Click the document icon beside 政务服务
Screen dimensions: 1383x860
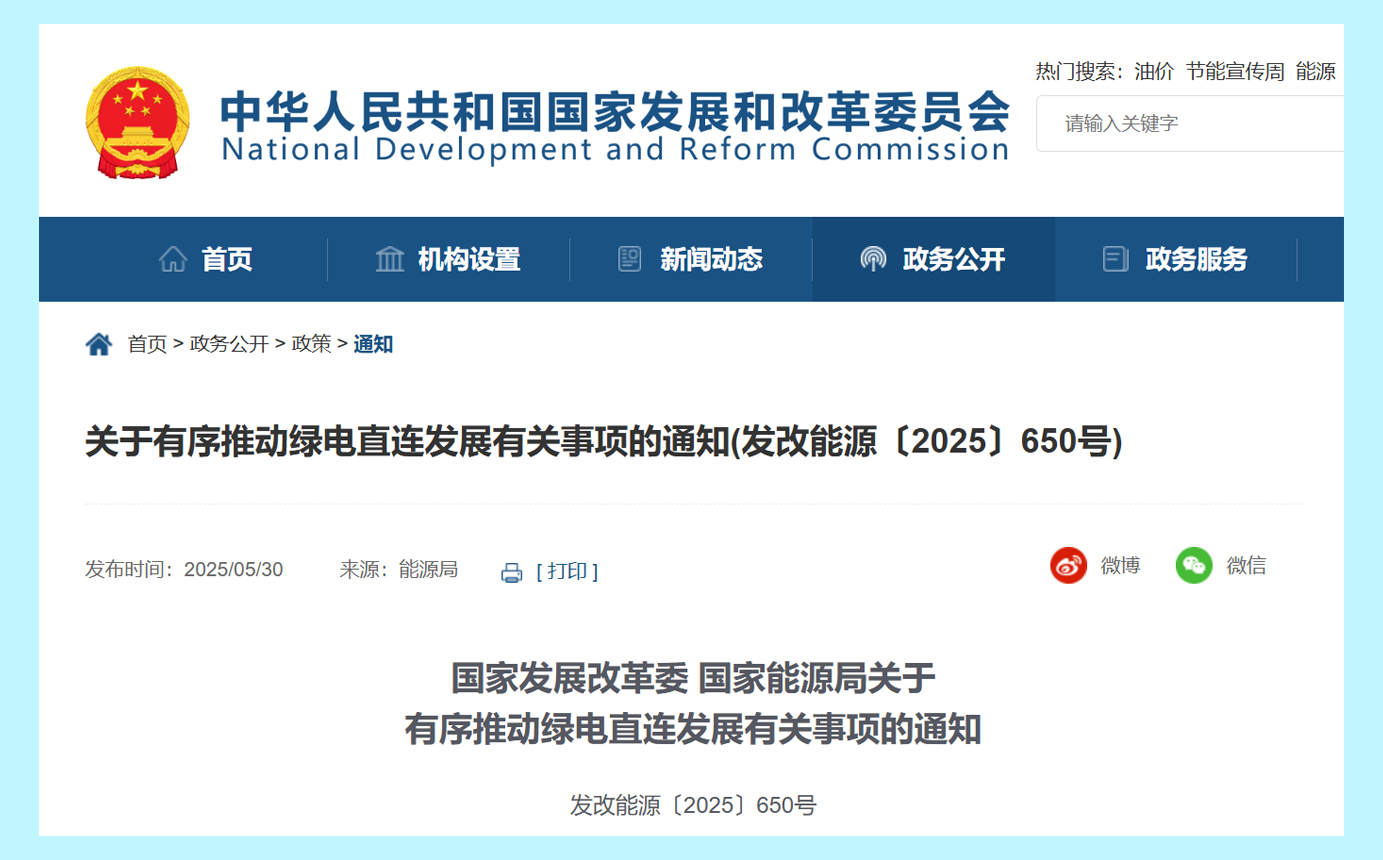click(x=1115, y=259)
